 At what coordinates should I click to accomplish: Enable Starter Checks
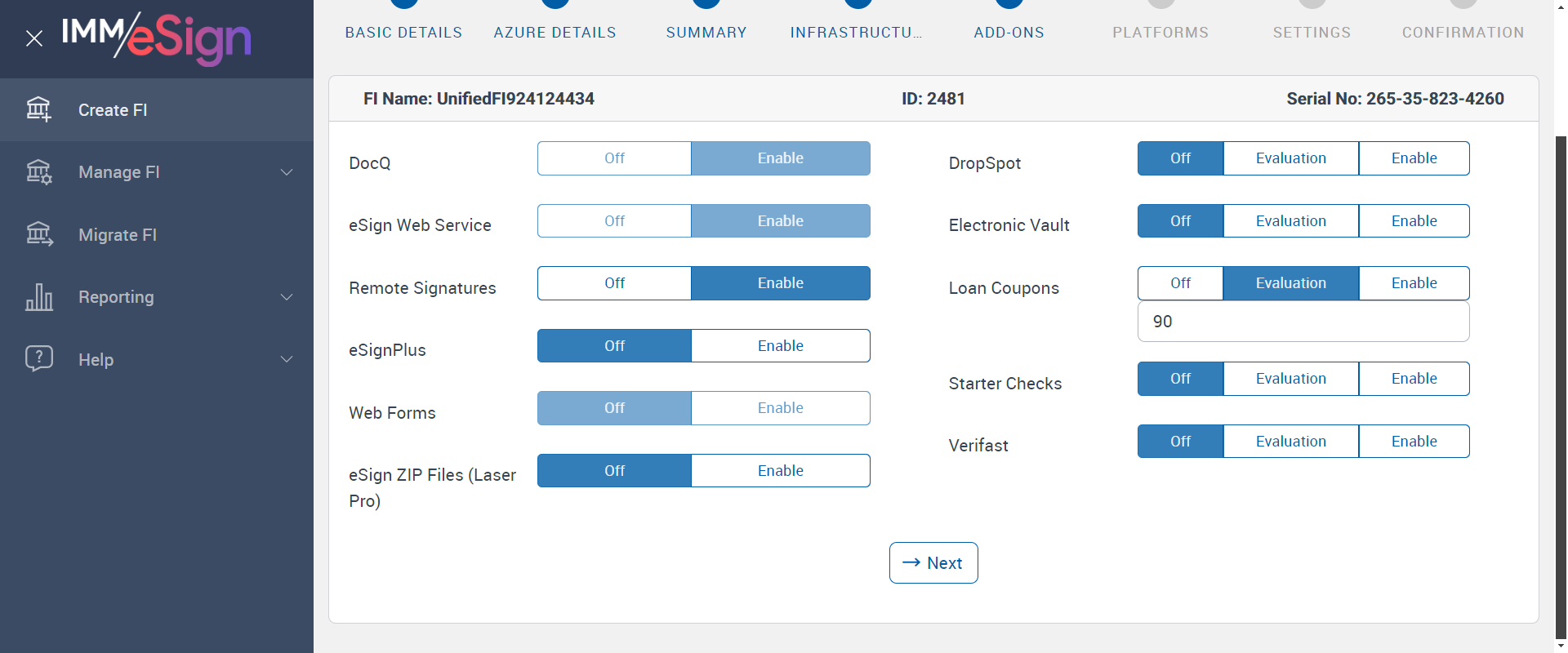[x=1414, y=379]
